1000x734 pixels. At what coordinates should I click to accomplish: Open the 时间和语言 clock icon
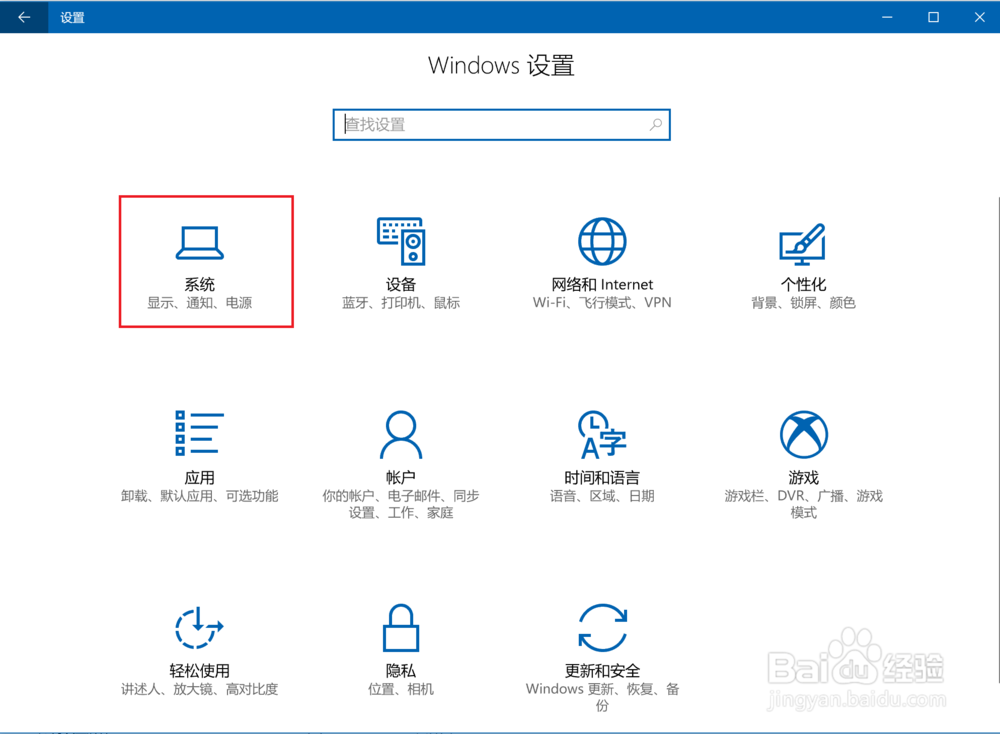click(x=601, y=434)
